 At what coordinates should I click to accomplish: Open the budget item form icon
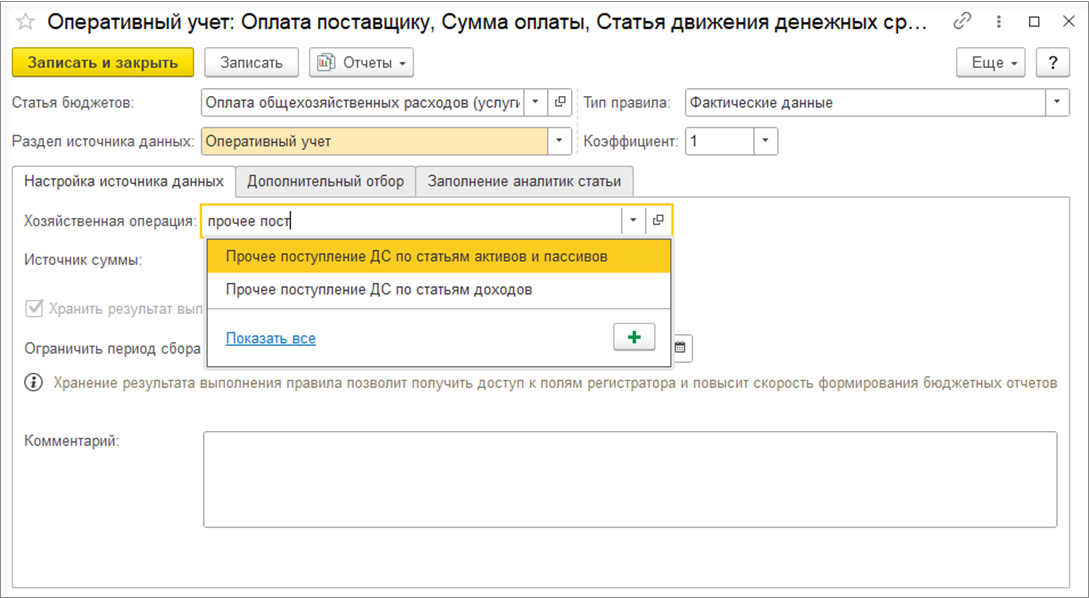pyautogui.click(x=560, y=102)
